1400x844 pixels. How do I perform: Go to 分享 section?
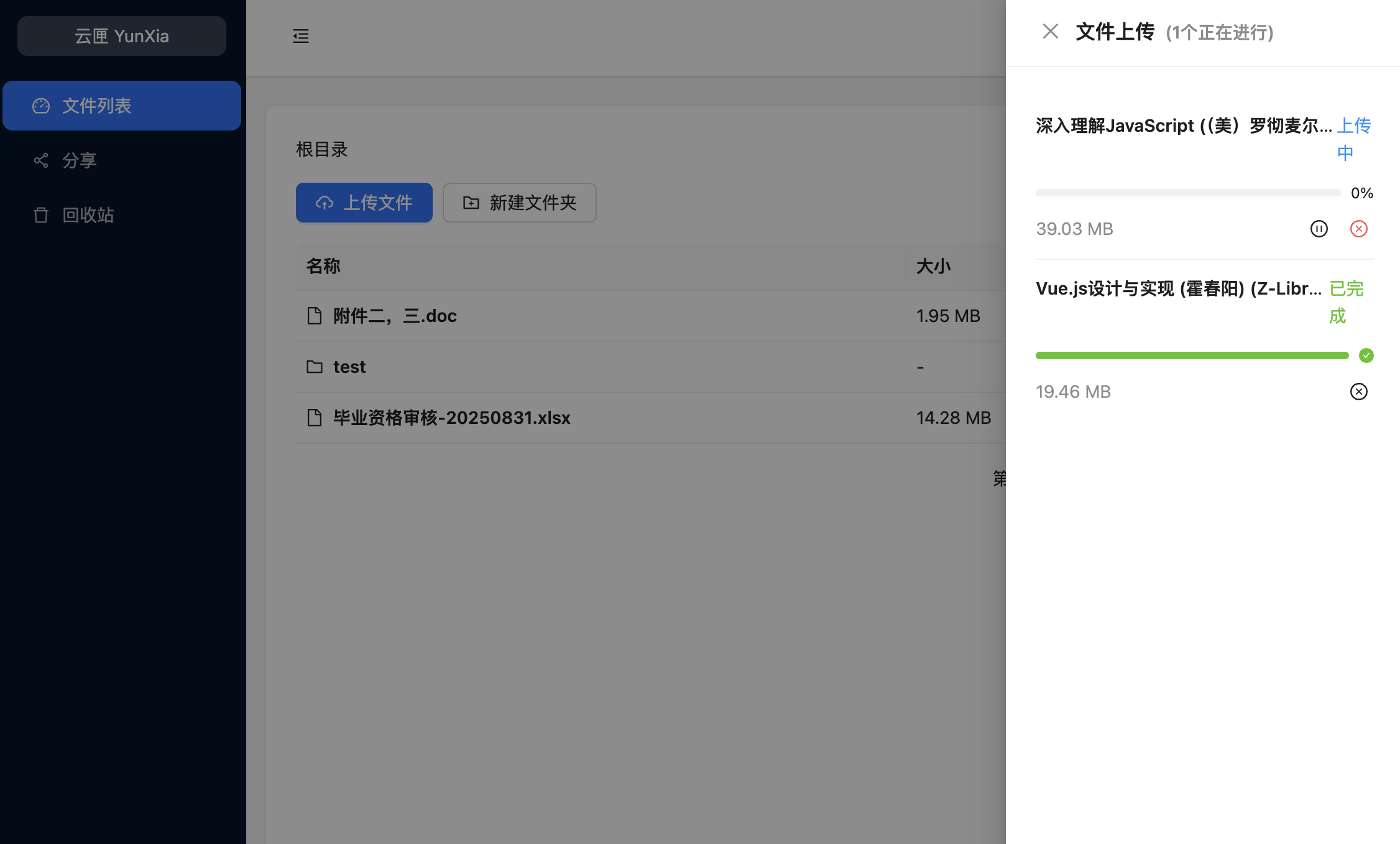pyautogui.click(x=80, y=160)
